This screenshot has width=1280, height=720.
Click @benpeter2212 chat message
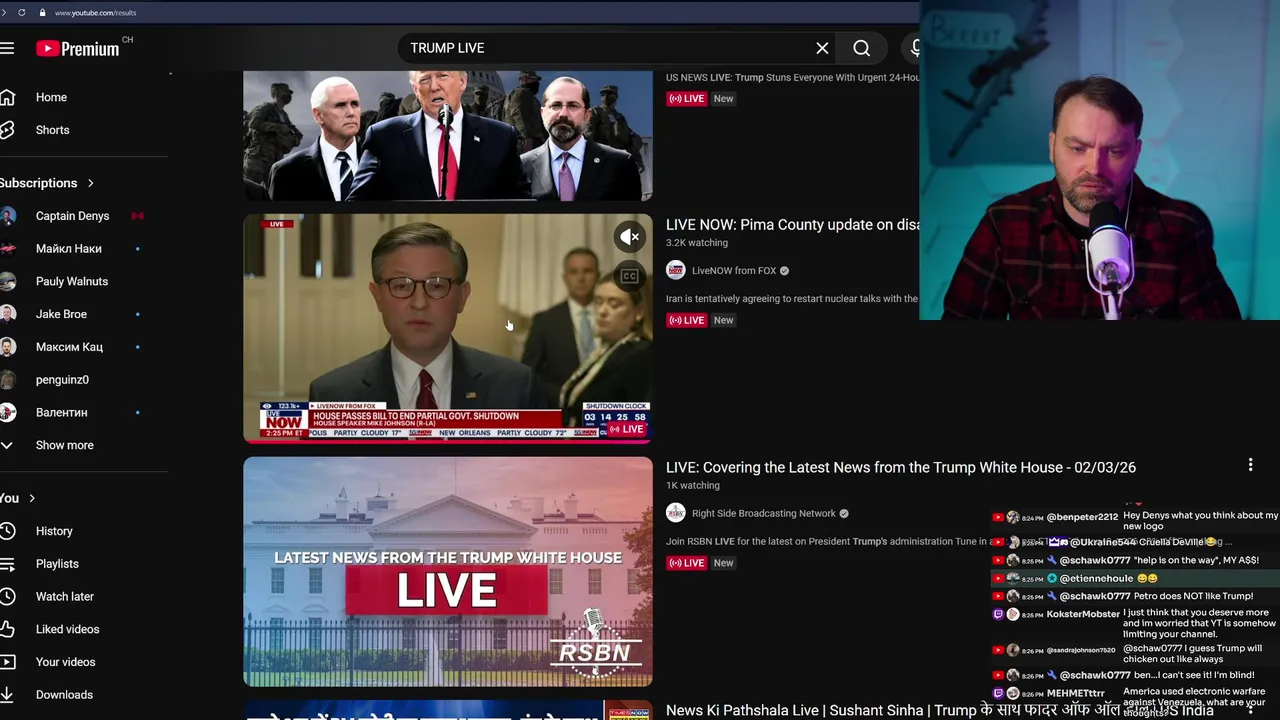point(1135,521)
